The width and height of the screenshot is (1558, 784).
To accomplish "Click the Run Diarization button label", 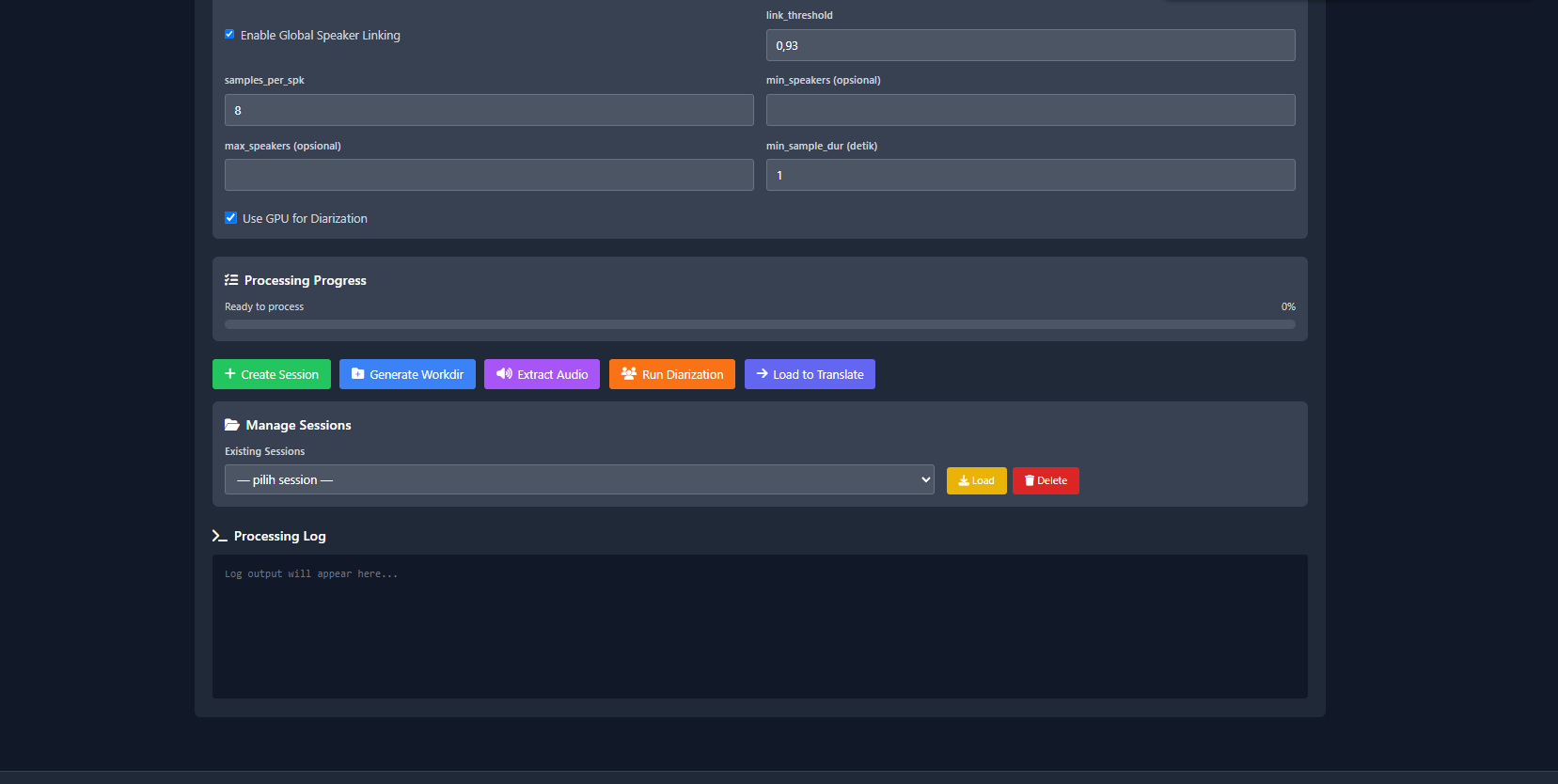I will coord(683,375).
